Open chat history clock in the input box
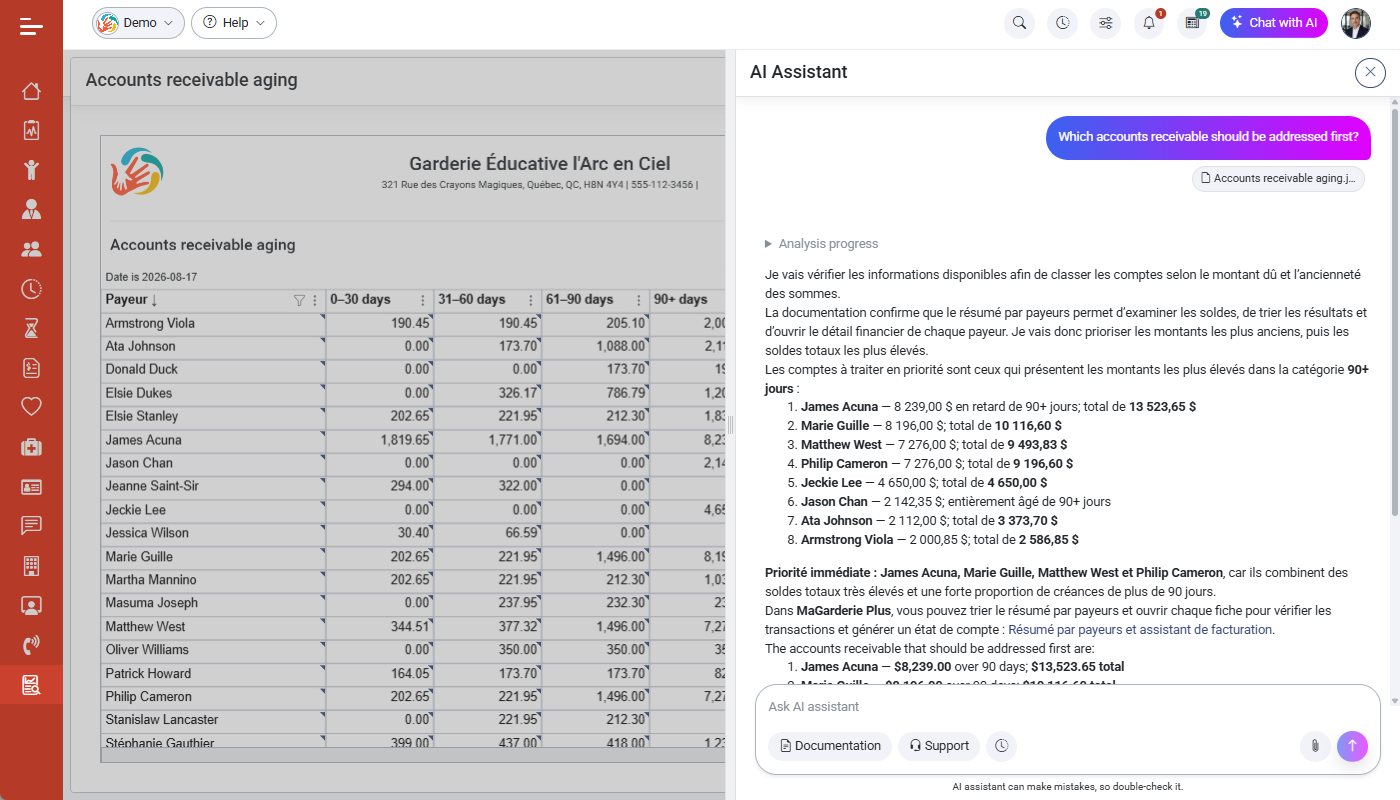The width and height of the screenshot is (1400, 800). coord(1001,746)
